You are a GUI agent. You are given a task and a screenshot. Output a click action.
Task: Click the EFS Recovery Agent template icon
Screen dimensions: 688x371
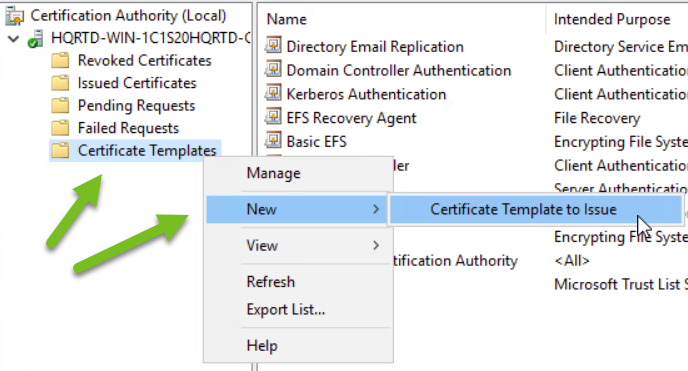[x=273, y=116]
